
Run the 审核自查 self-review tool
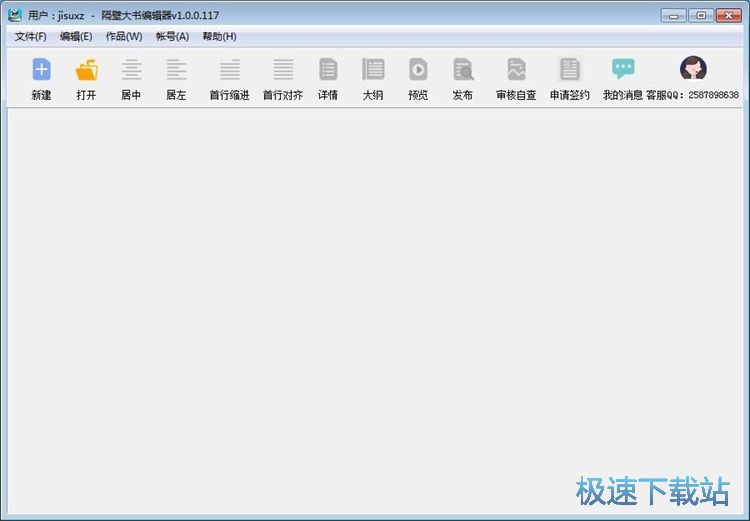point(516,69)
